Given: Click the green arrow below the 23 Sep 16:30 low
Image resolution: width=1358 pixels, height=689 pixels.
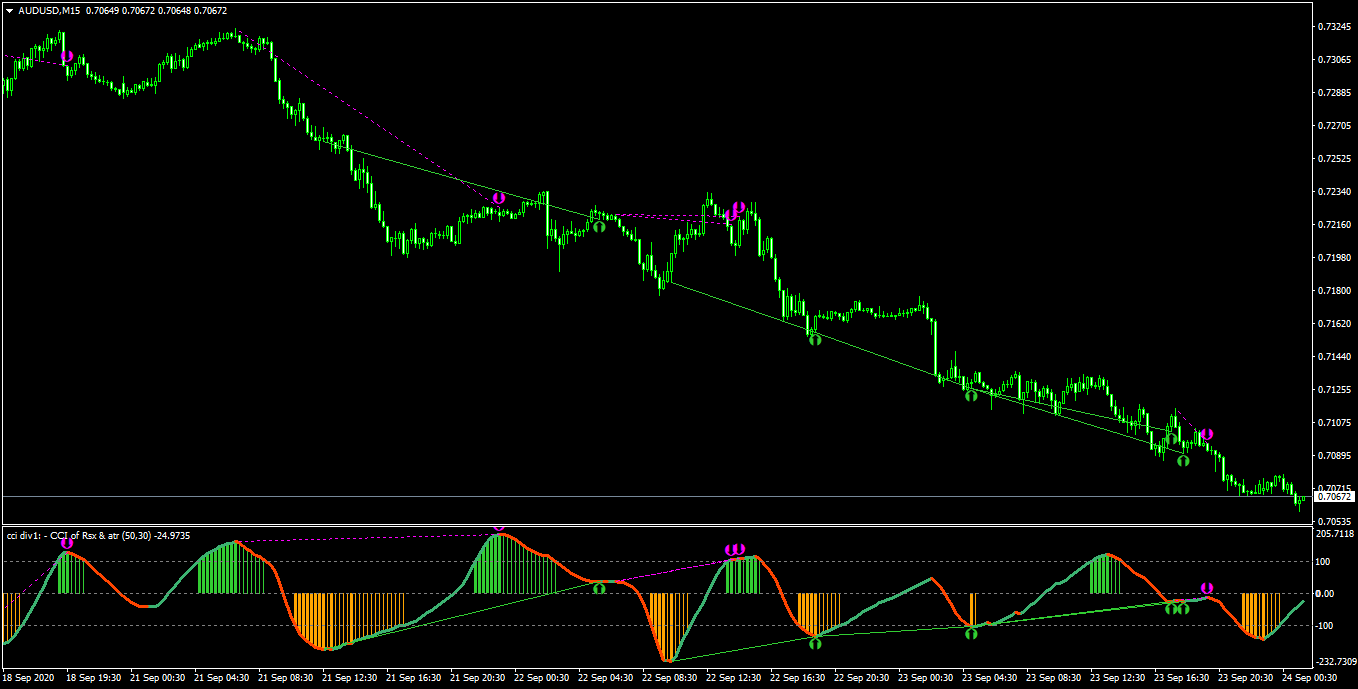Looking at the screenshot, I should pos(1183,460).
